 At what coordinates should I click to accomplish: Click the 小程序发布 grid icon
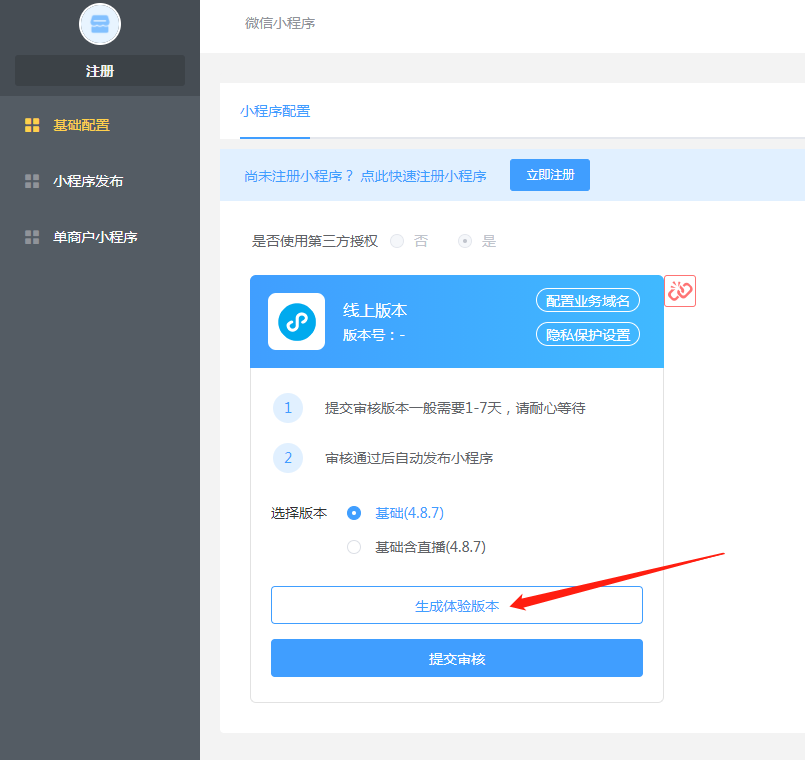click(32, 181)
